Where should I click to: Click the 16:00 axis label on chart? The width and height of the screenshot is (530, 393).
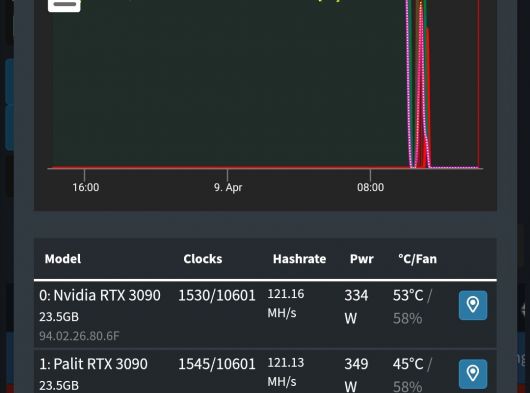coord(86,187)
